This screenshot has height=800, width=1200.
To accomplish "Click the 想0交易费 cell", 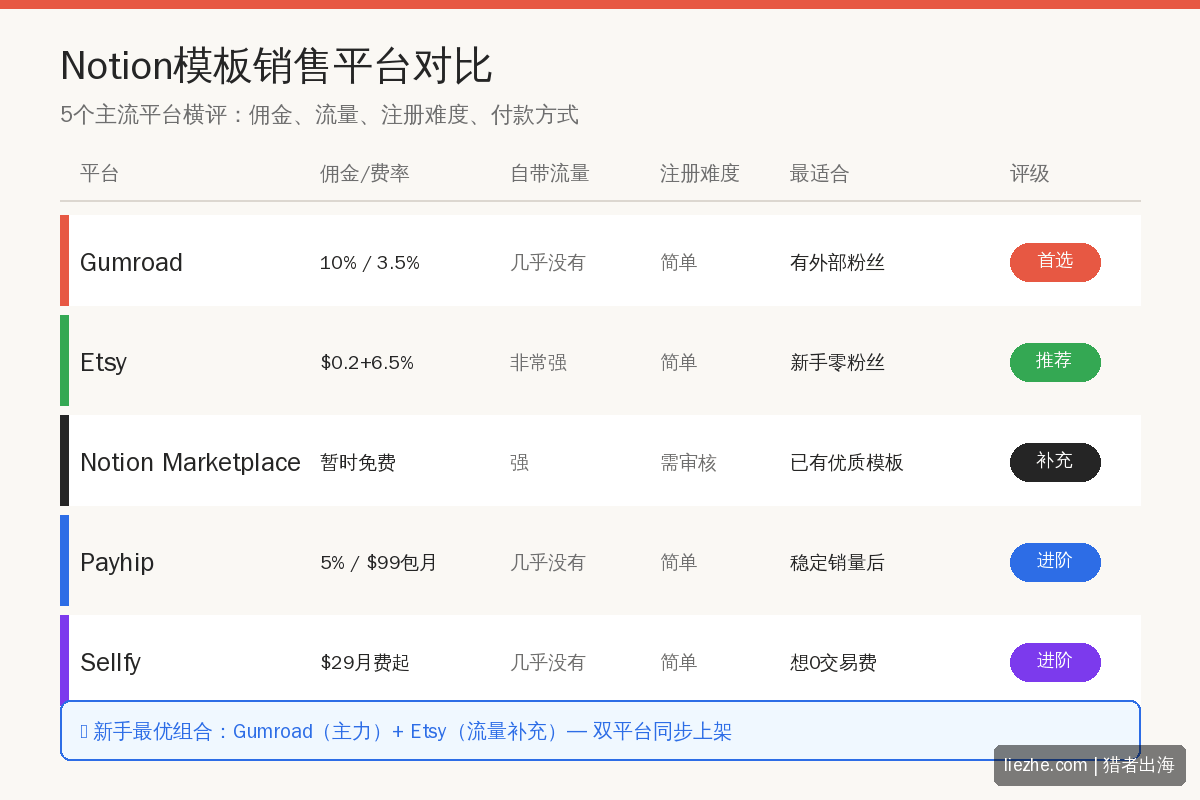I will tap(833, 663).
